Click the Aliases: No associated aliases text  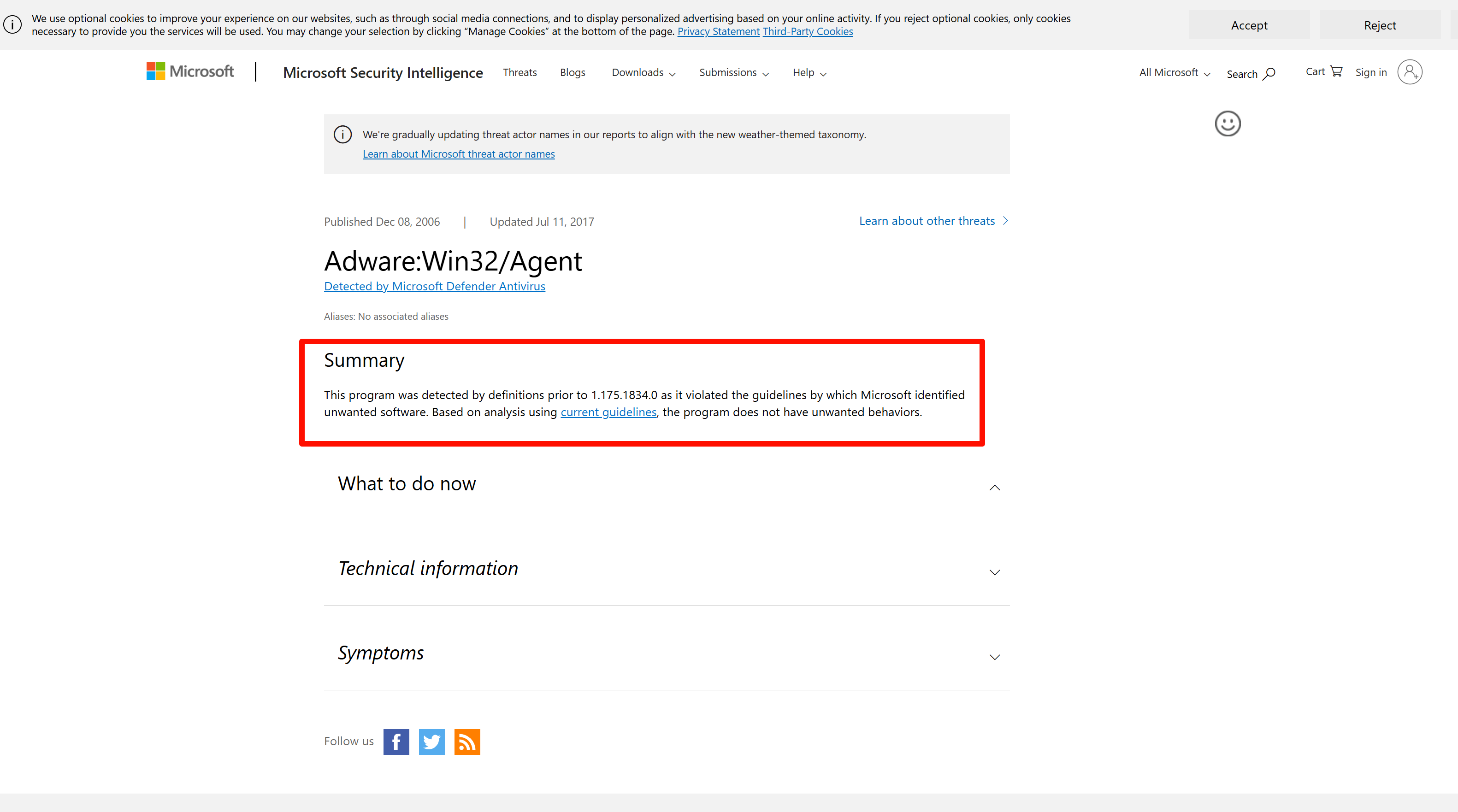pyautogui.click(x=386, y=316)
